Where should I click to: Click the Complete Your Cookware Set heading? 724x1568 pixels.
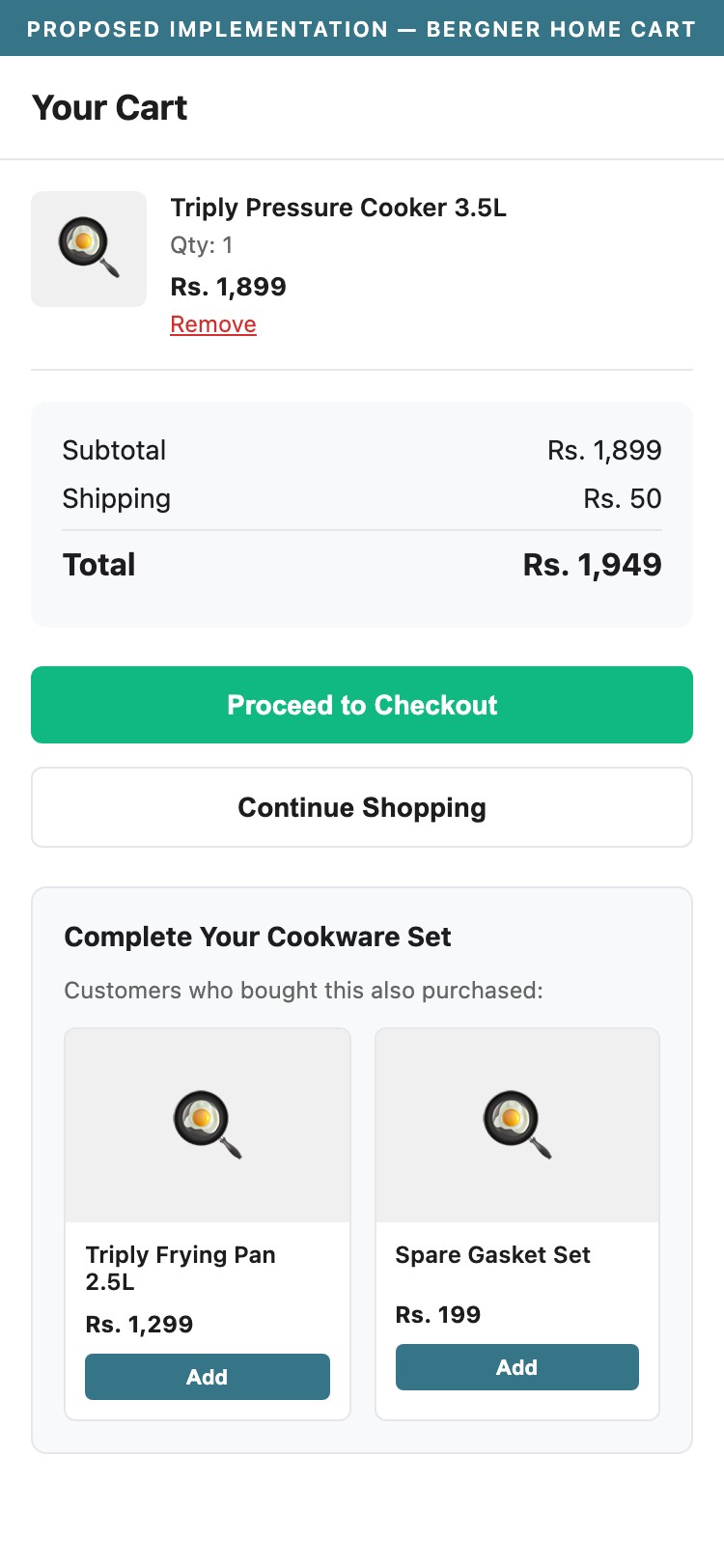point(258,937)
